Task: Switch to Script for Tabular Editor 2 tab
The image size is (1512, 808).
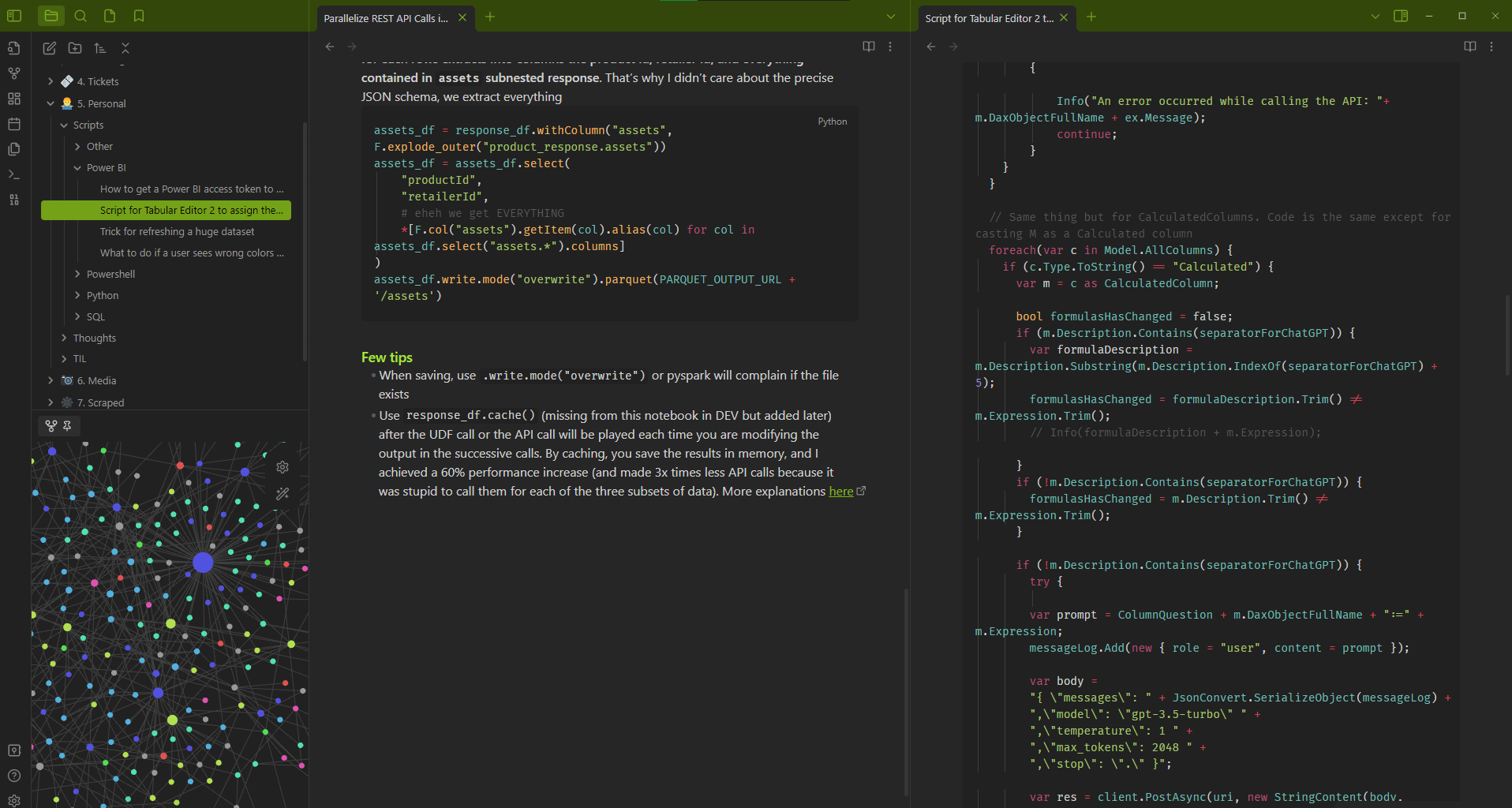Action: point(989,18)
